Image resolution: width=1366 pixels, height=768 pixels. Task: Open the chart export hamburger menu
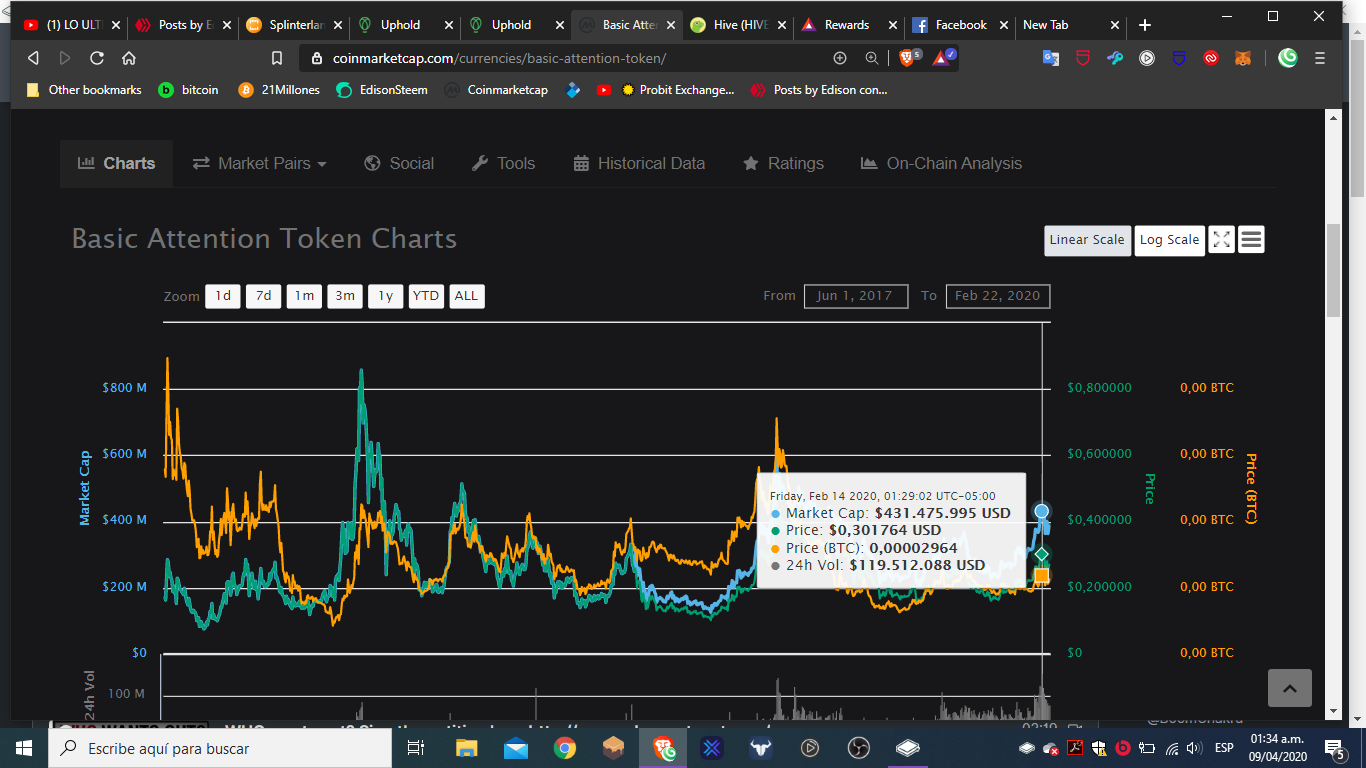[1251, 240]
